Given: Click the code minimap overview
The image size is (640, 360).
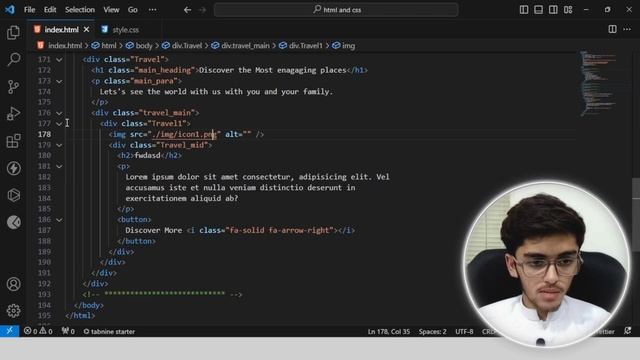Looking at the screenshot, I should tap(598, 84).
